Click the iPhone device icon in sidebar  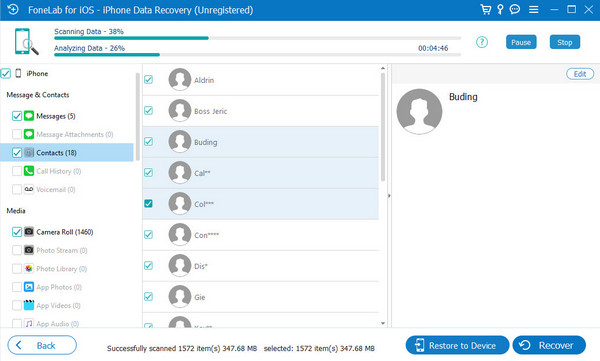click(18, 73)
